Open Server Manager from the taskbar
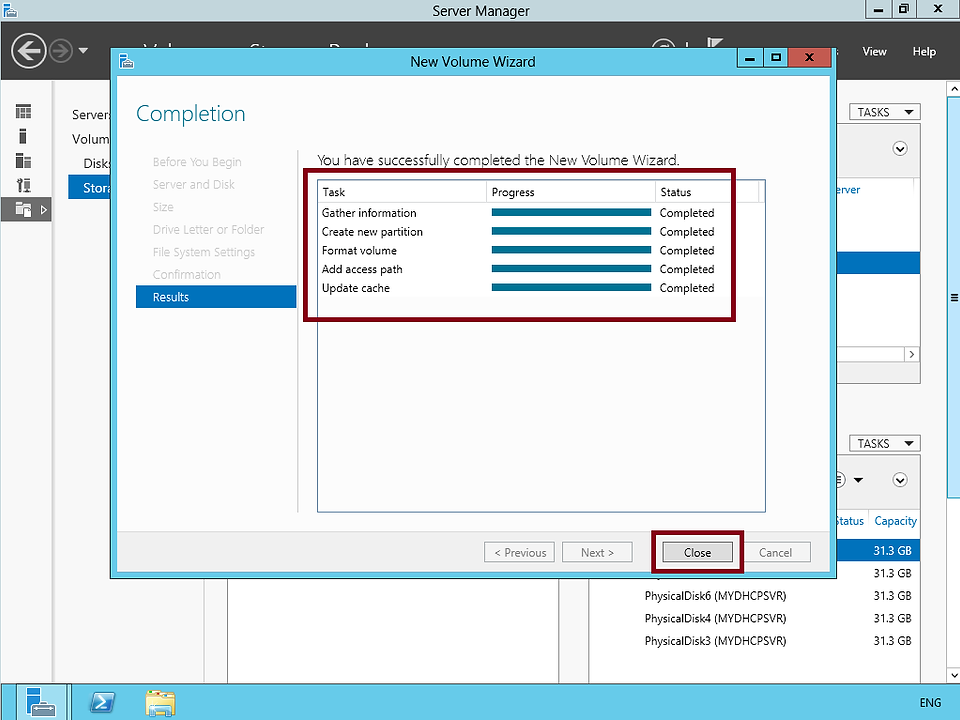The width and height of the screenshot is (960, 720). point(41,702)
